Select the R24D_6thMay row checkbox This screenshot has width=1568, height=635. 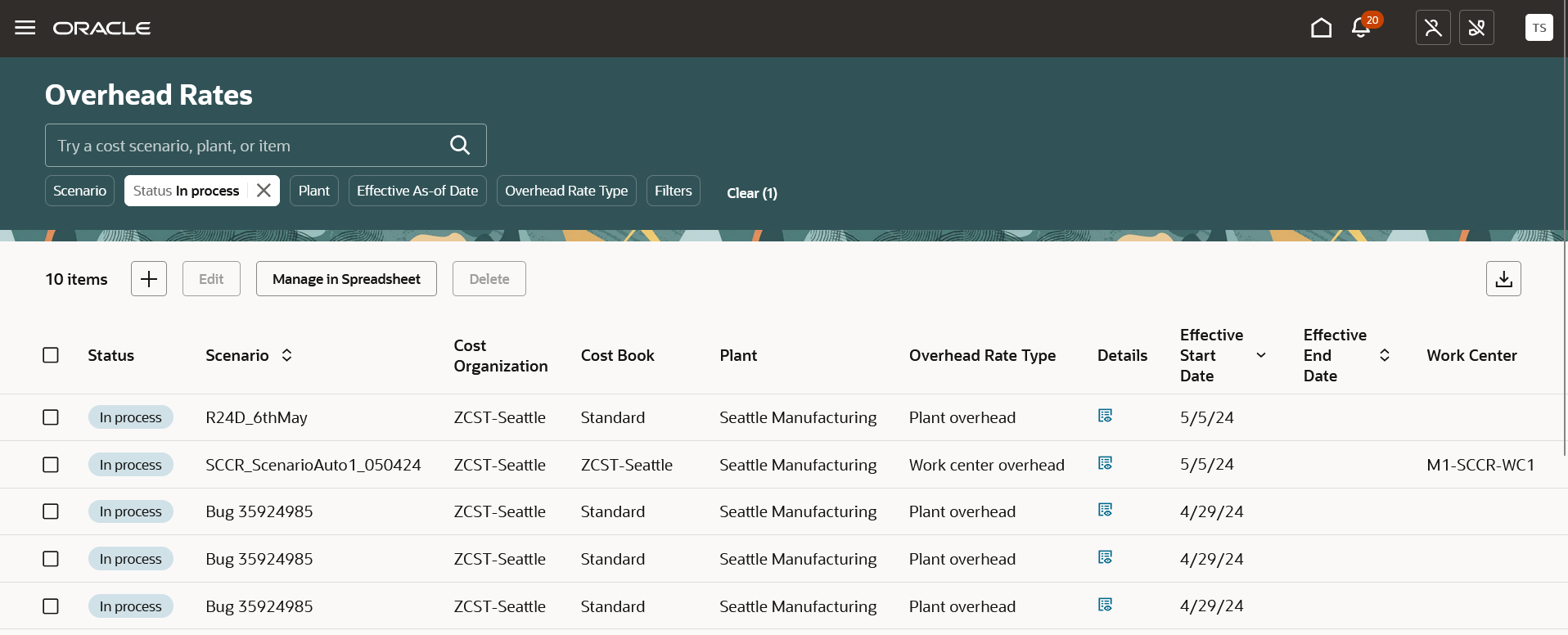(51, 417)
